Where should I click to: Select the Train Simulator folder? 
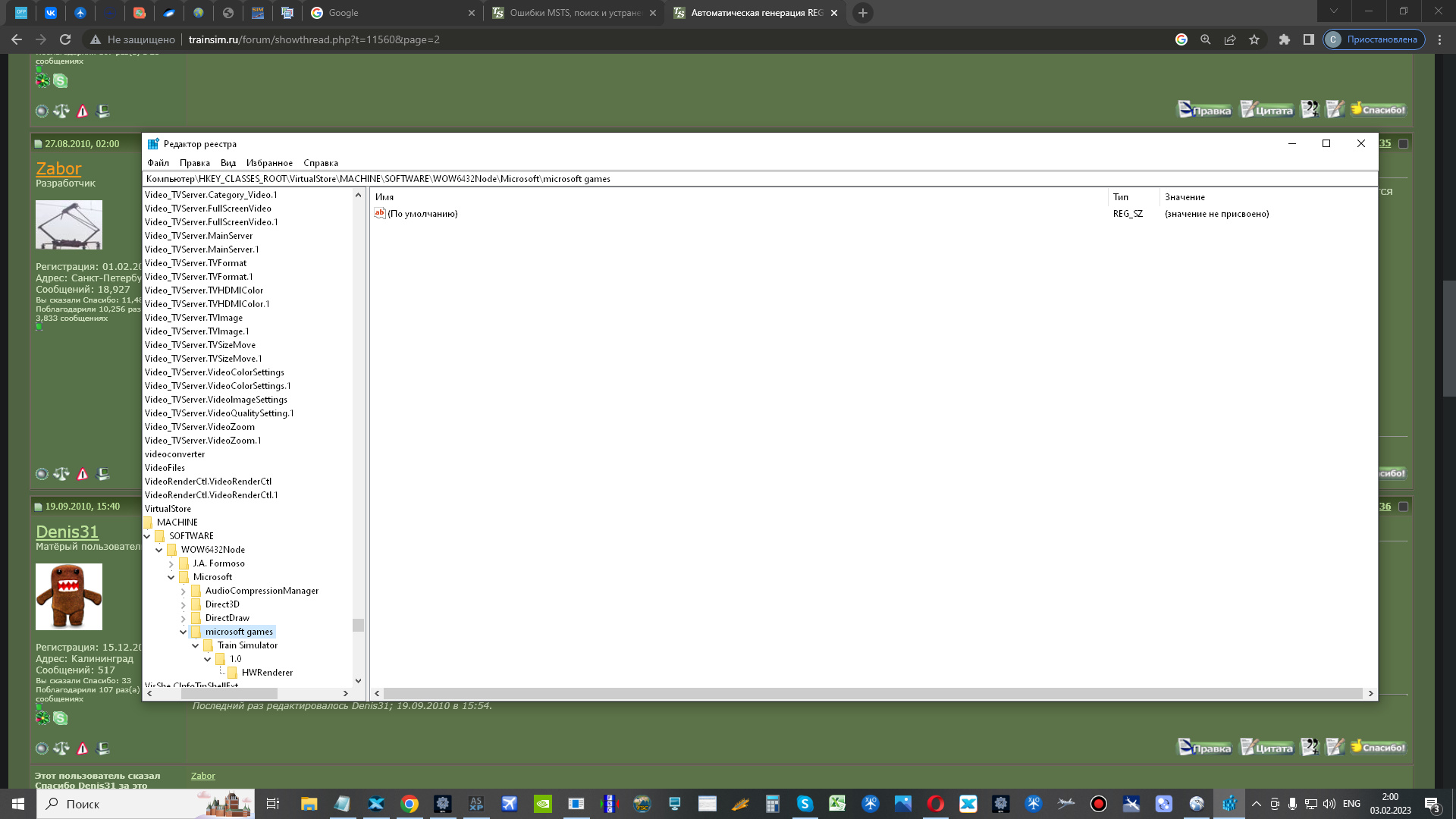pos(247,645)
